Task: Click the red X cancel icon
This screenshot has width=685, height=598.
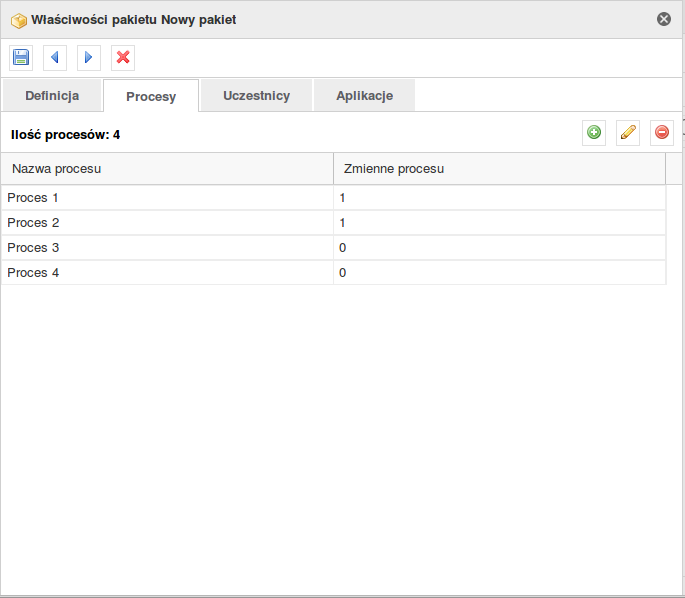Action: coord(123,58)
